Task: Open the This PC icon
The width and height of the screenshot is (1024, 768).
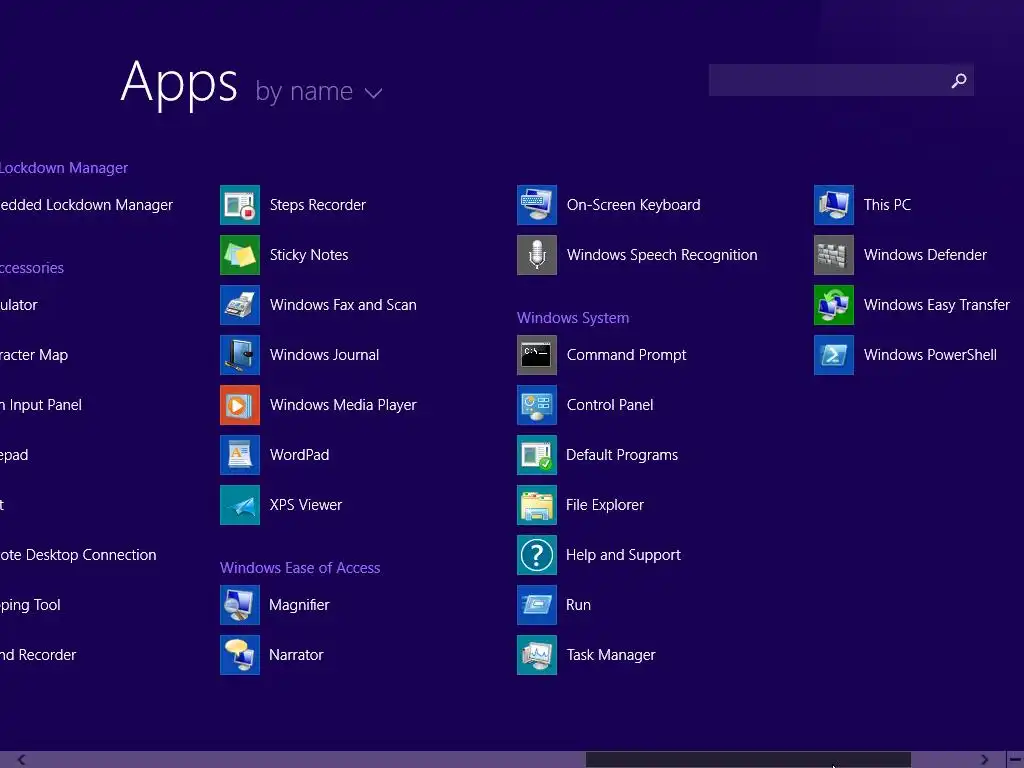Action: tap(834, 205)
